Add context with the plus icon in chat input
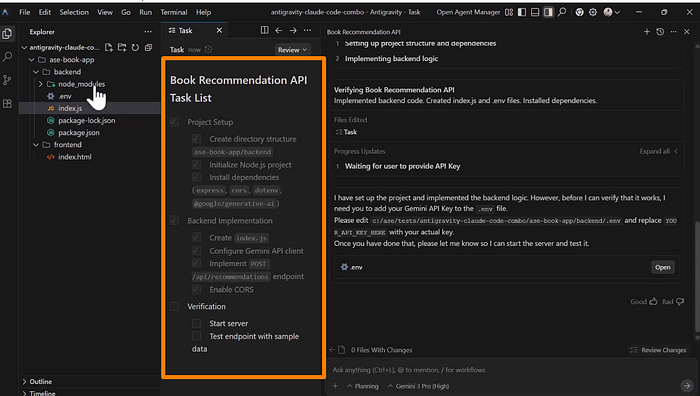 tap(335, 386)
